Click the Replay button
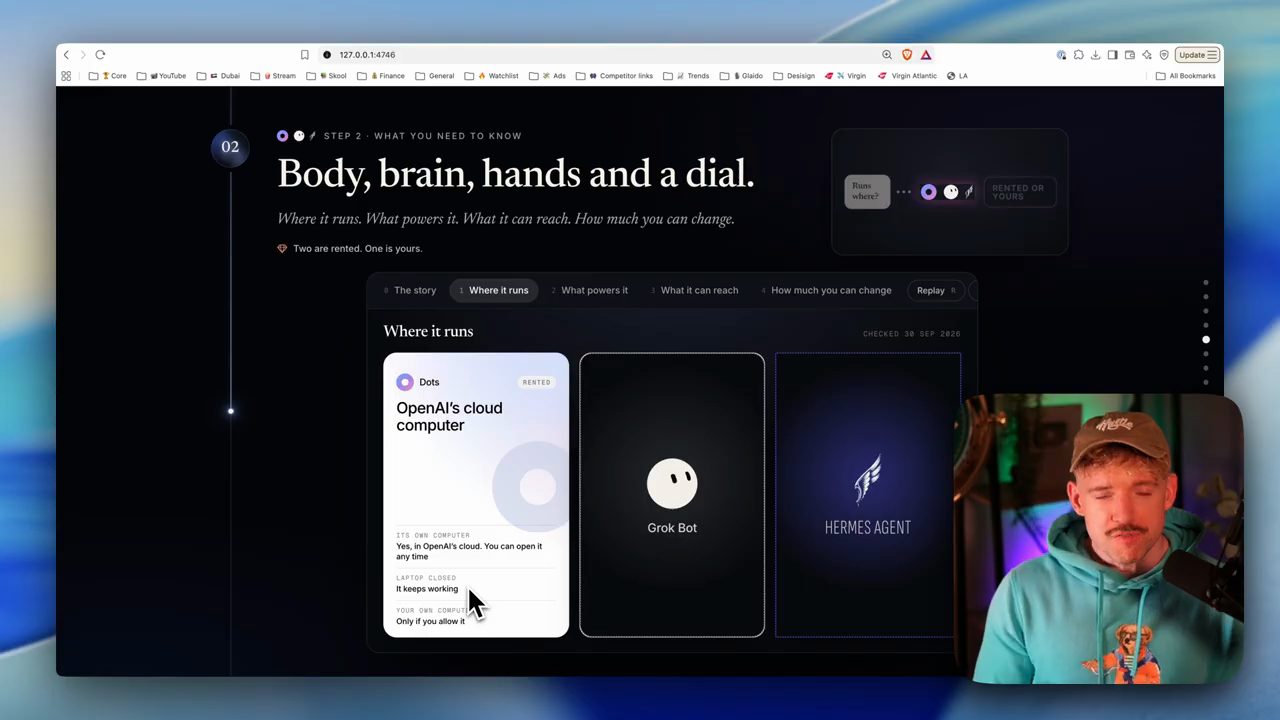Screen dimensions: 1280x720 pos(937,290)
